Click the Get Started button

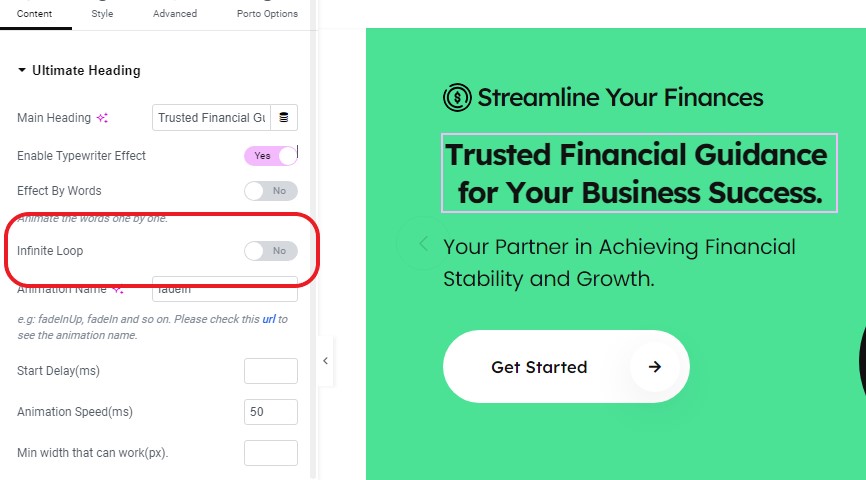[x=566, y=367]
